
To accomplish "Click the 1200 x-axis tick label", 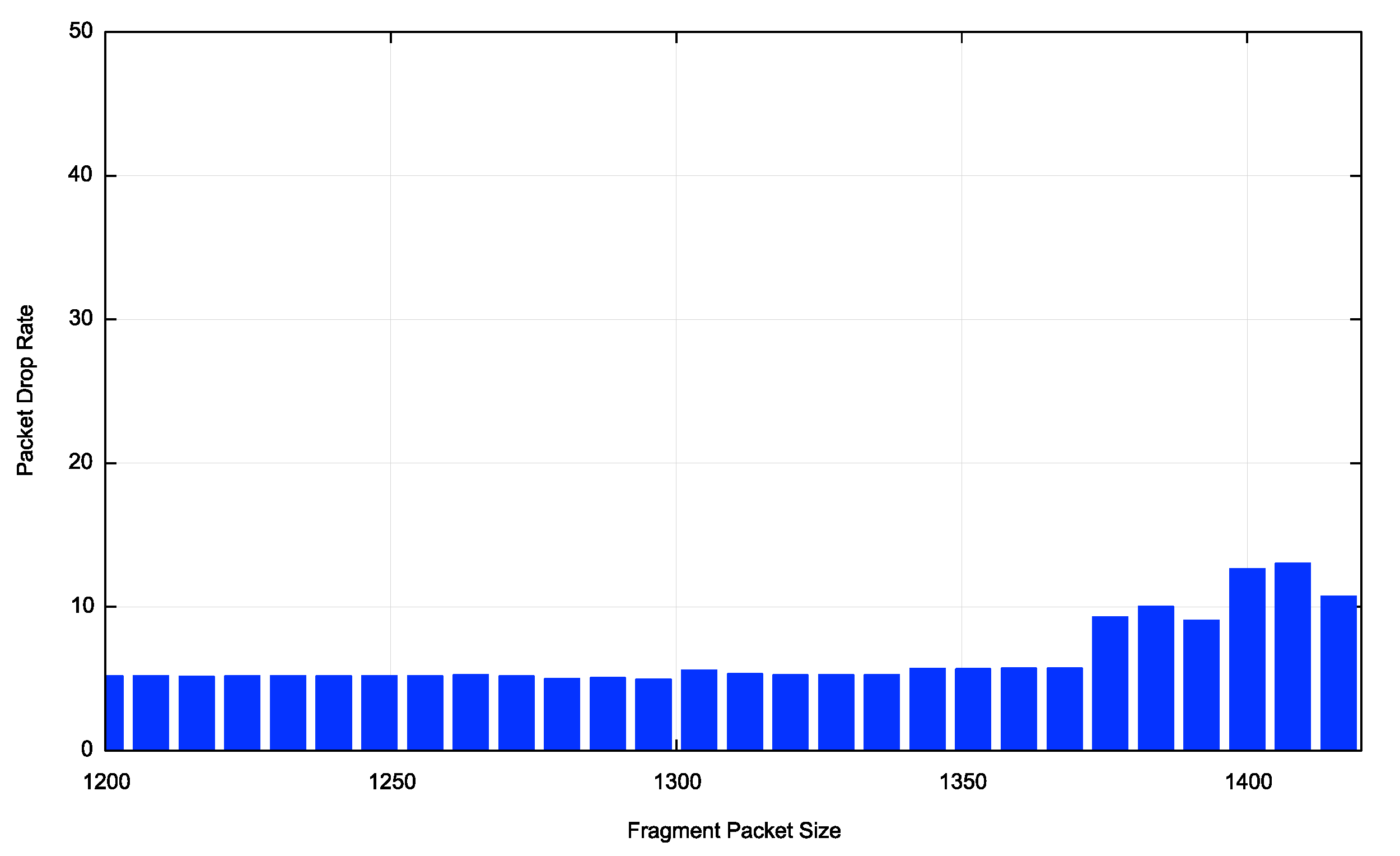I will click(x=107, y=783).
